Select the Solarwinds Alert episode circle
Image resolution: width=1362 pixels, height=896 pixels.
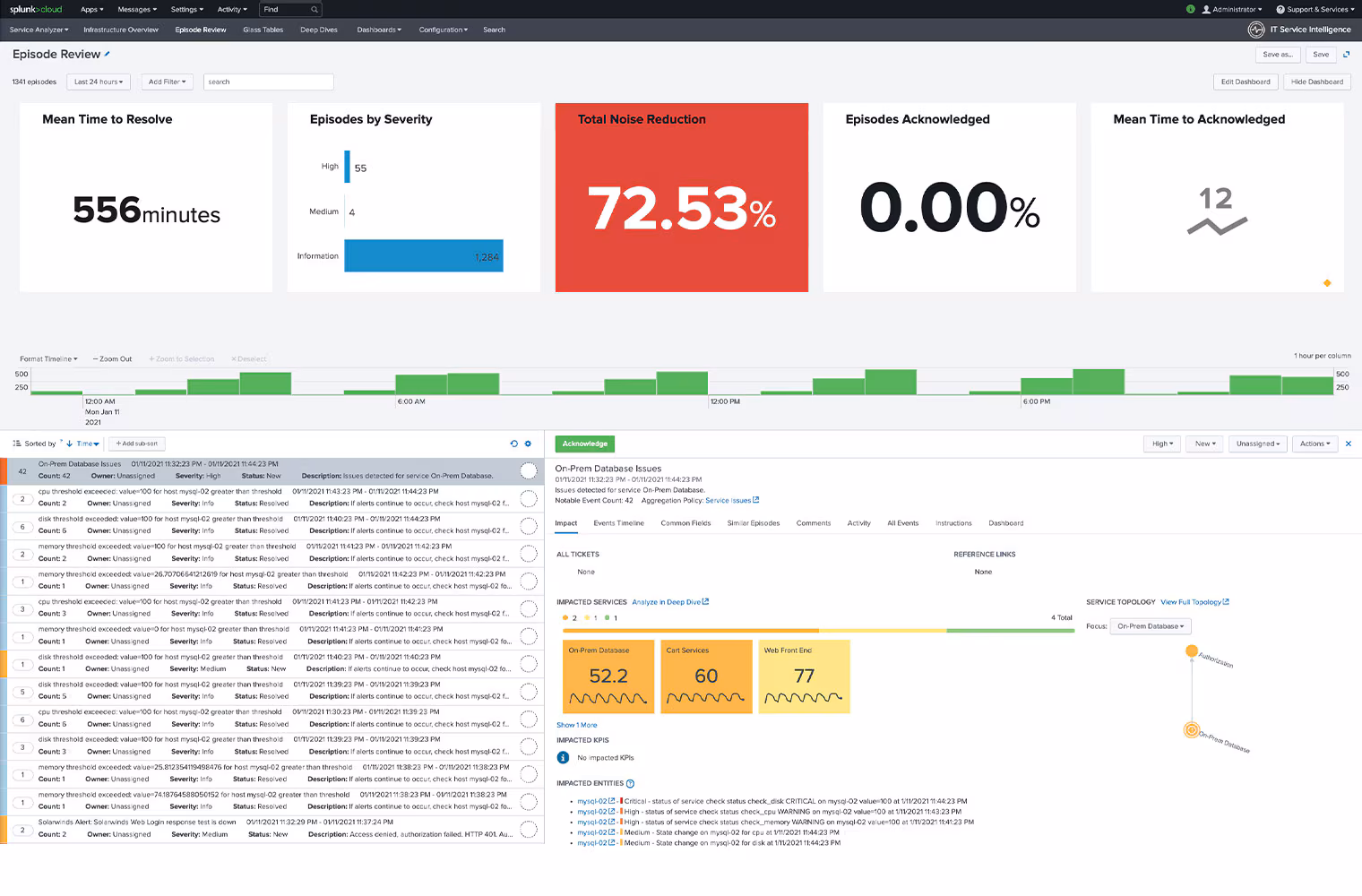[529, 829]
